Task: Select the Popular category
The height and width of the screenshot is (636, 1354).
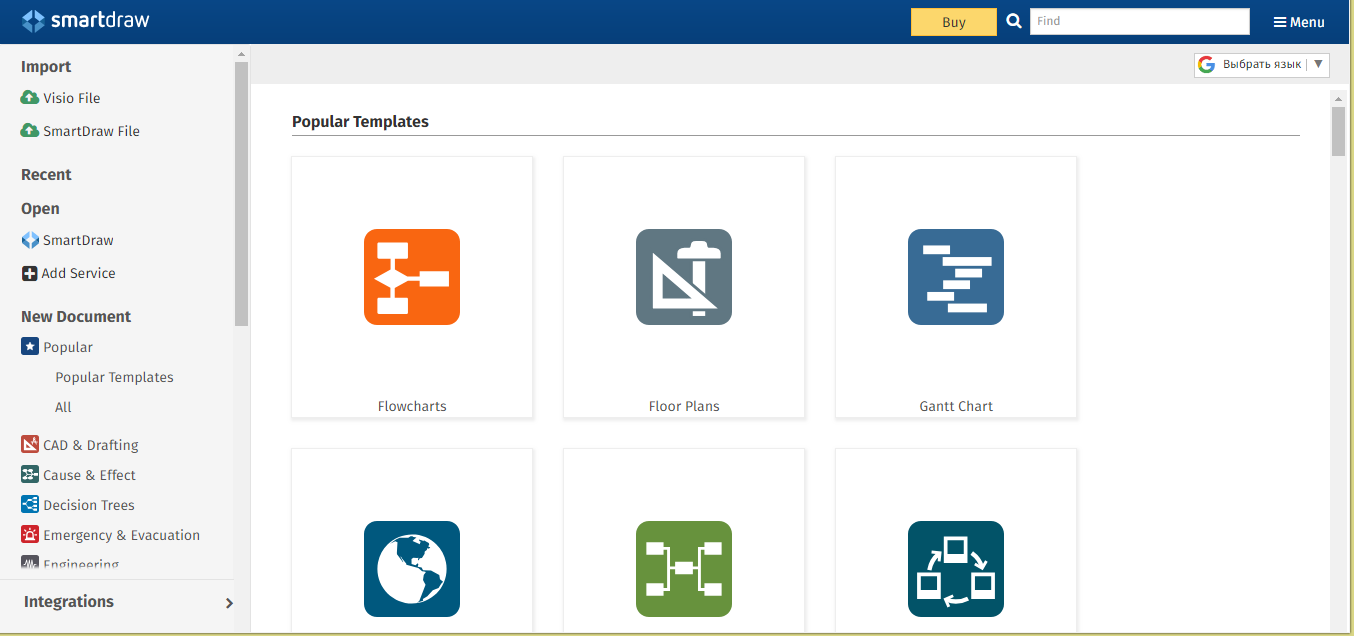Action: click(x=68, y=347)
